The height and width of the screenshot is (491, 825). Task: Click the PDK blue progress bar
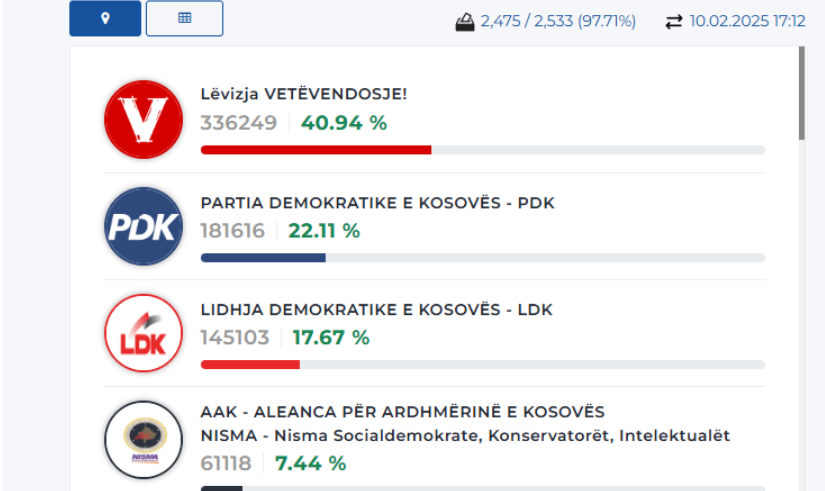[x=263, y=257]
